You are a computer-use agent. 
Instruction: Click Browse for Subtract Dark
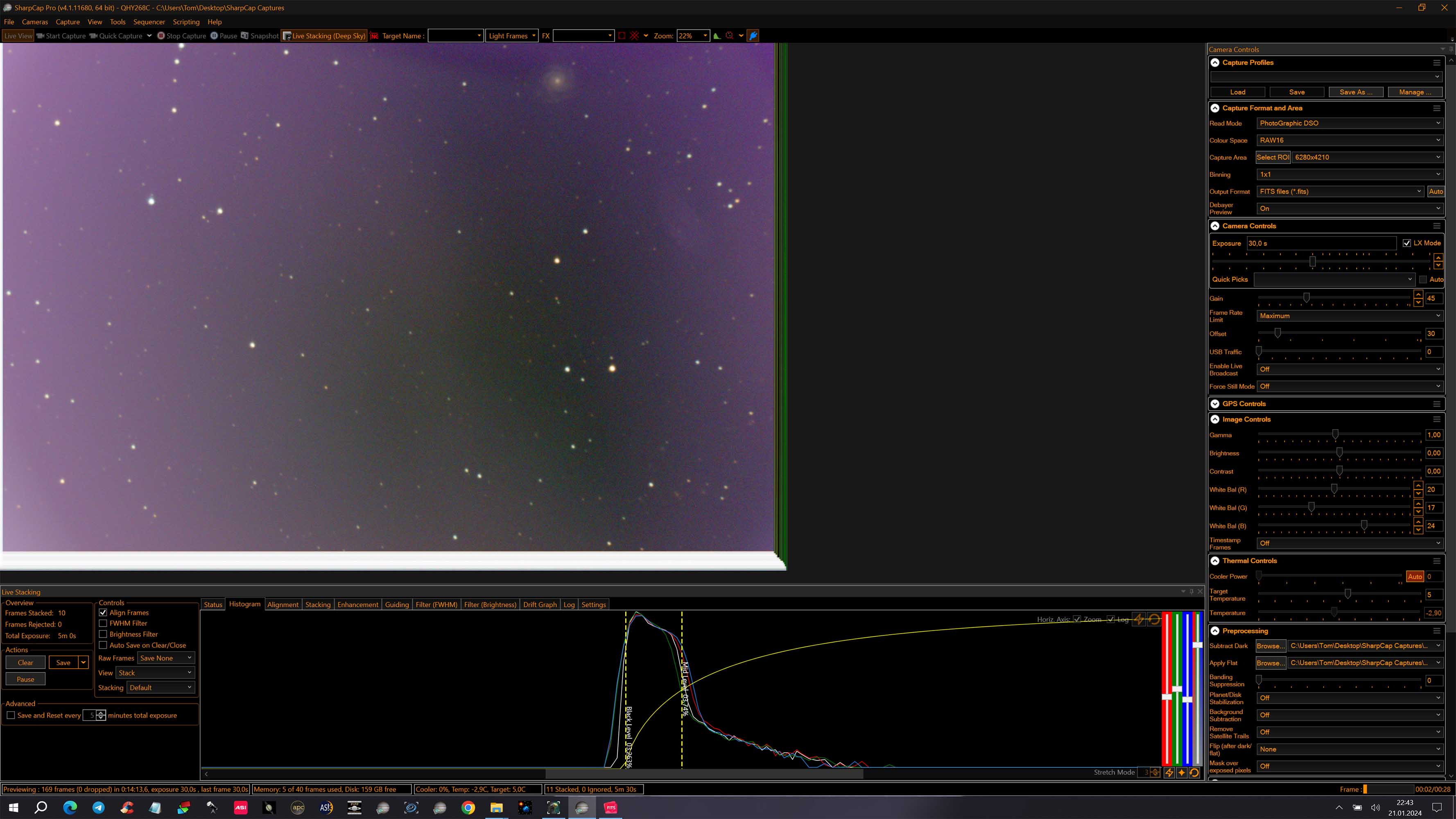(1271, 646)
